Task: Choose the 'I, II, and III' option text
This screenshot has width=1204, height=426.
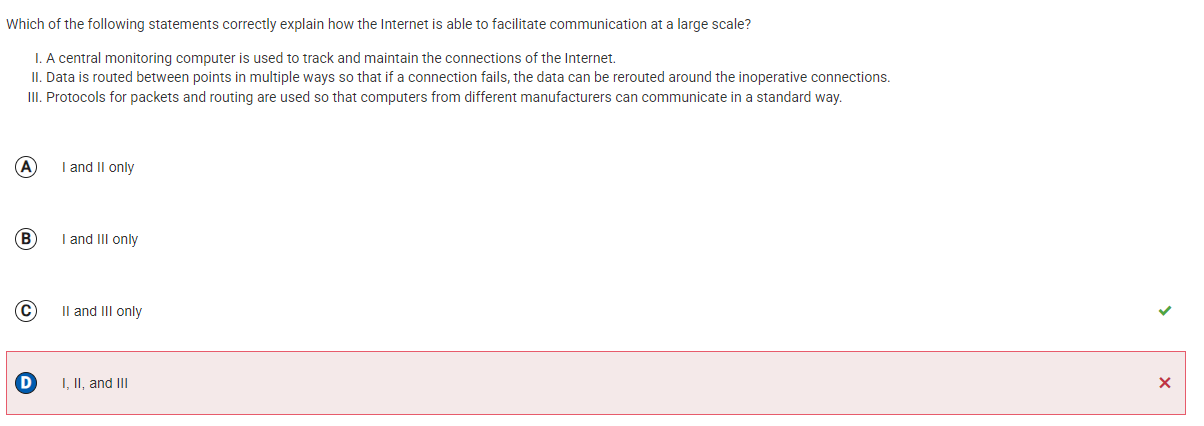Action: click(x=95, y=383)
